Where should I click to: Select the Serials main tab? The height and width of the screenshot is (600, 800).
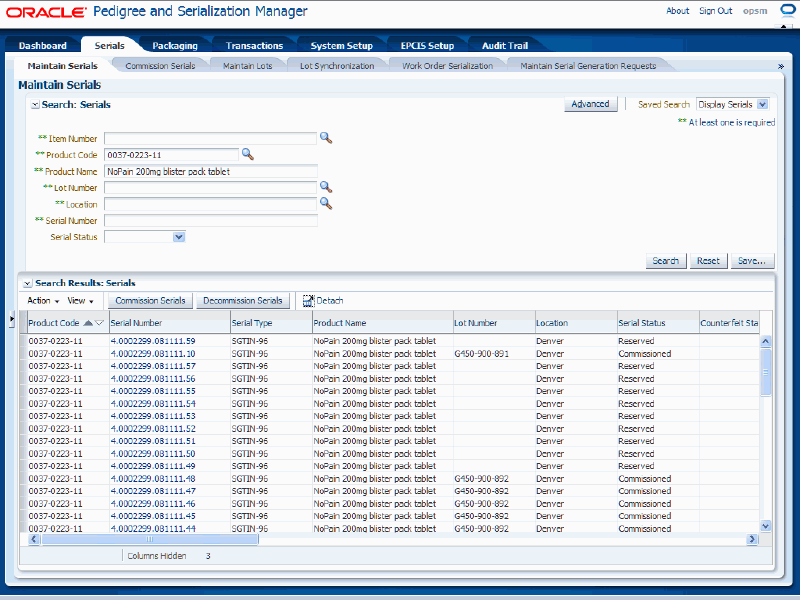pyautogui.click(x=109, y=45)
